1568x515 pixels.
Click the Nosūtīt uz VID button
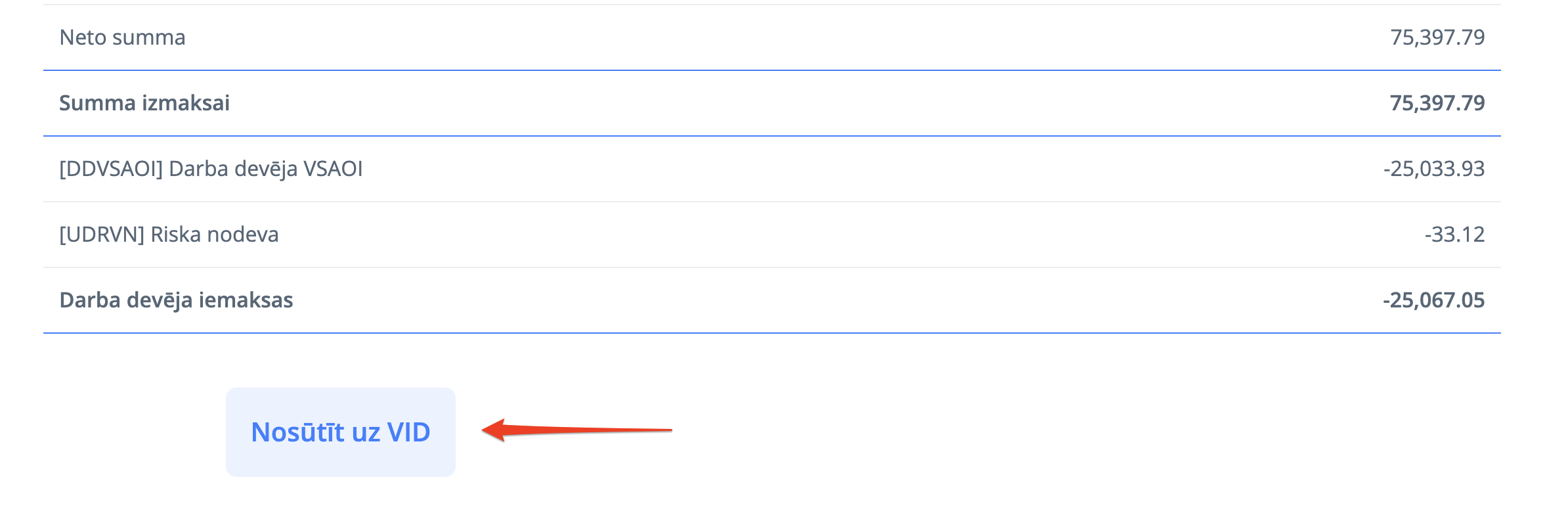click(x=340, y=432)
